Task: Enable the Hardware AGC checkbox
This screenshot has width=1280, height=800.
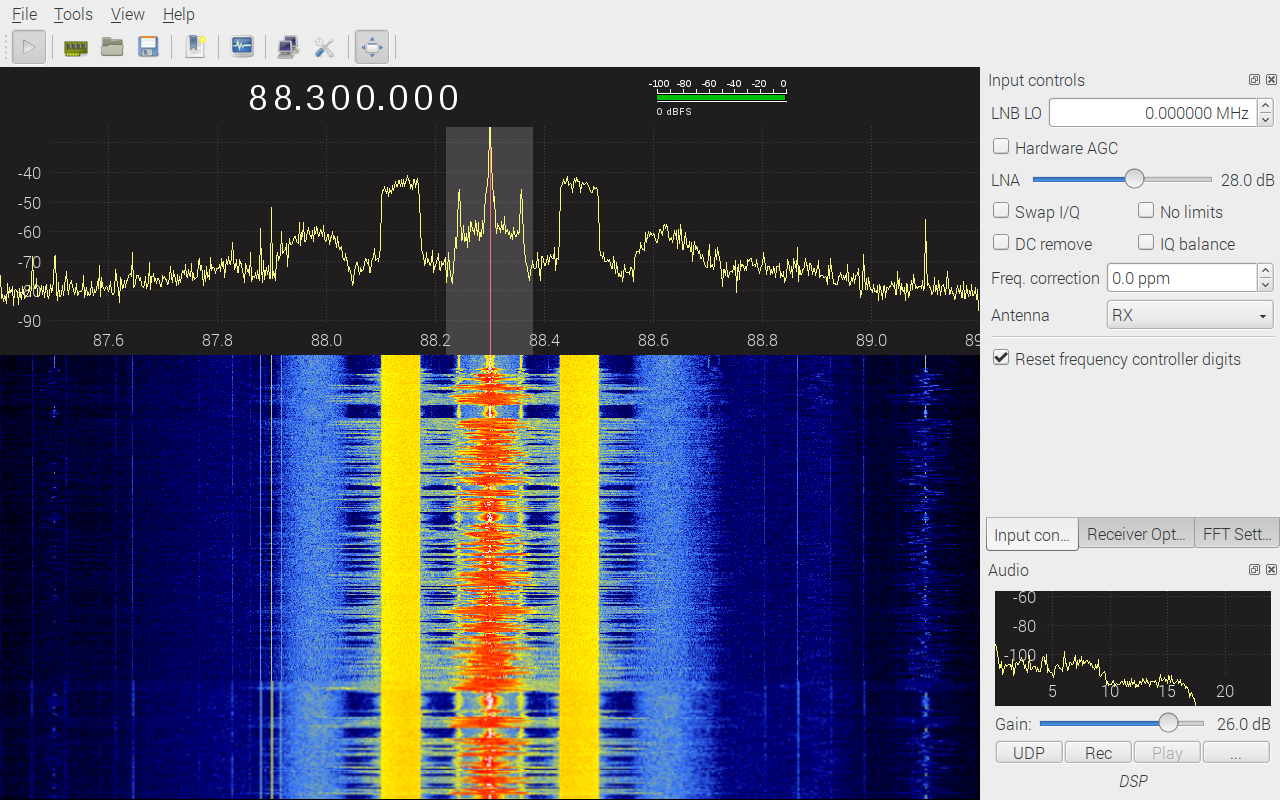Action: tap(1001, 147)
